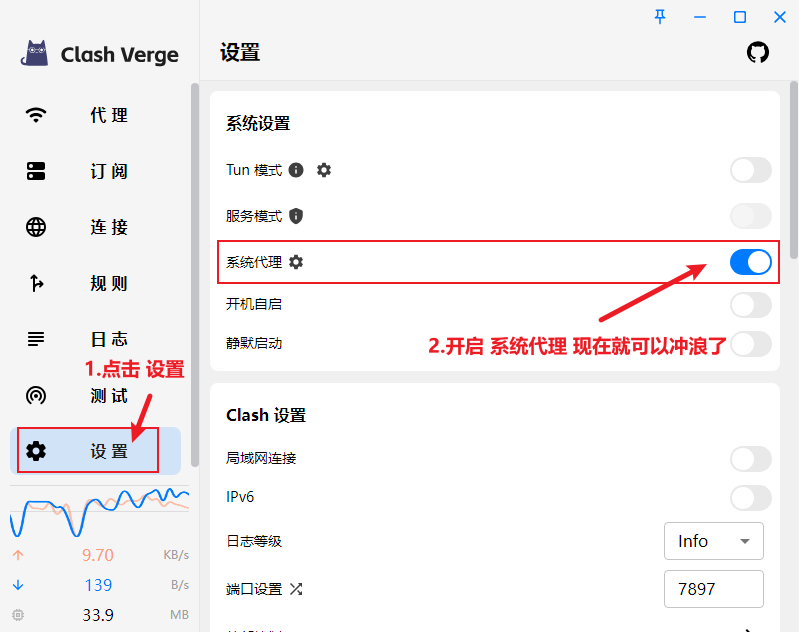
Task: Click the service mode shield icon
Action: pos(296,216)
